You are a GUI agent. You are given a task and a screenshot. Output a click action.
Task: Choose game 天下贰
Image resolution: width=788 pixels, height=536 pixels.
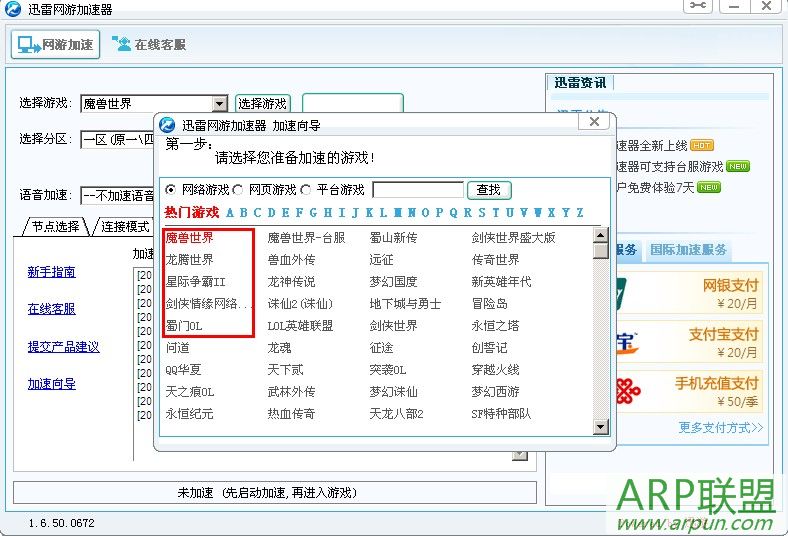coord(285,370)
